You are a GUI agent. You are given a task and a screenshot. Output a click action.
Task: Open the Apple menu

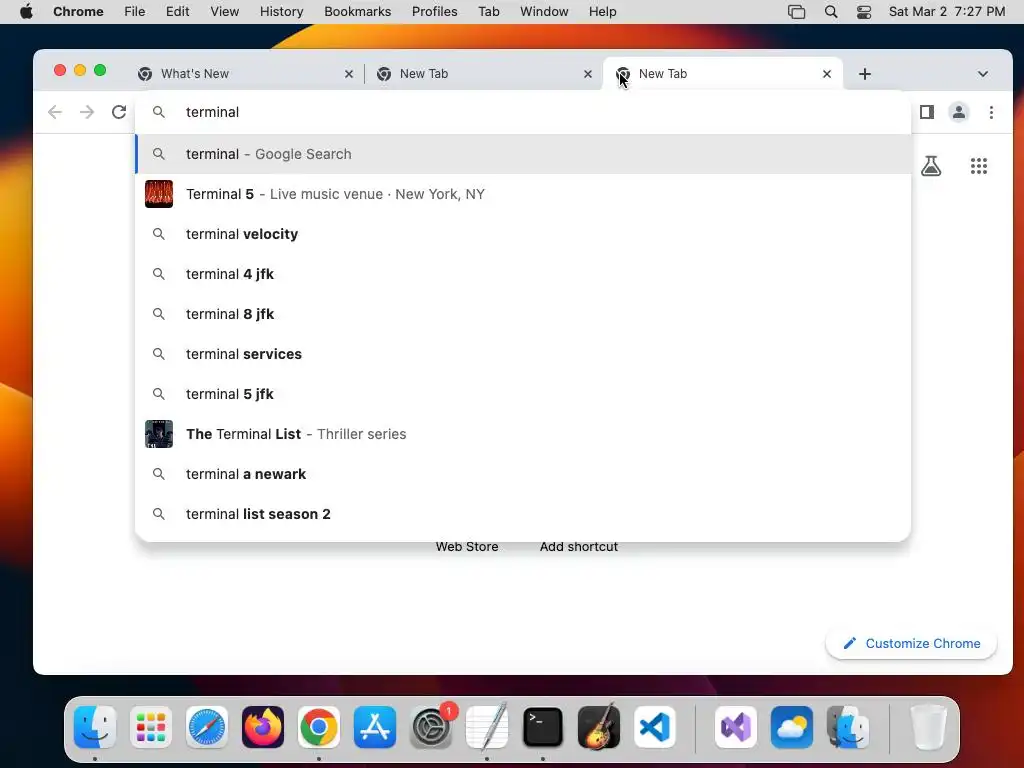(x=26, y=12)
